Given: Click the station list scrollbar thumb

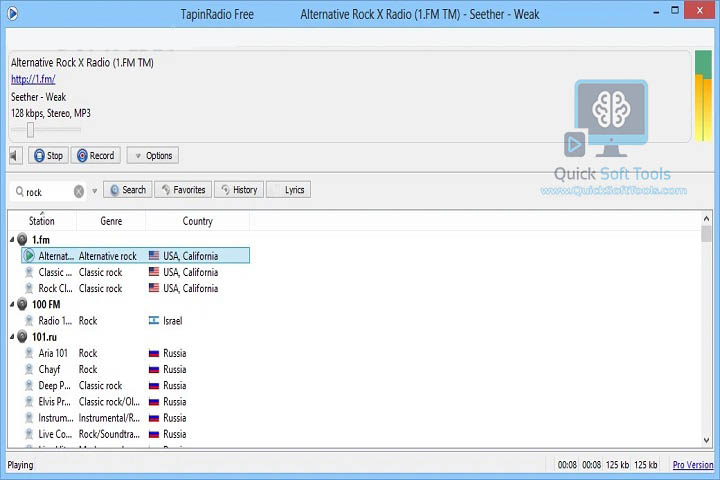Looking at the screenshot, I should click(706, 234).
